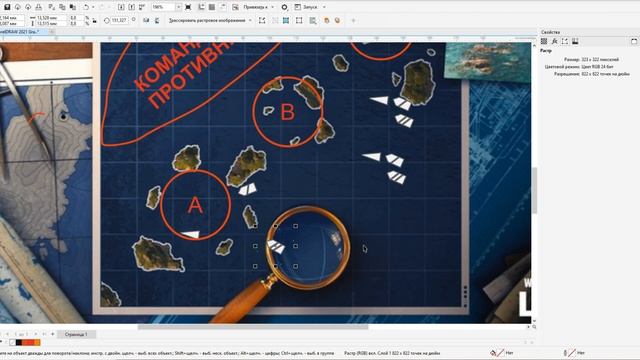Click the fx effects icon in Свойства
This screenshot has height=360, width=640.
[554, 41]
